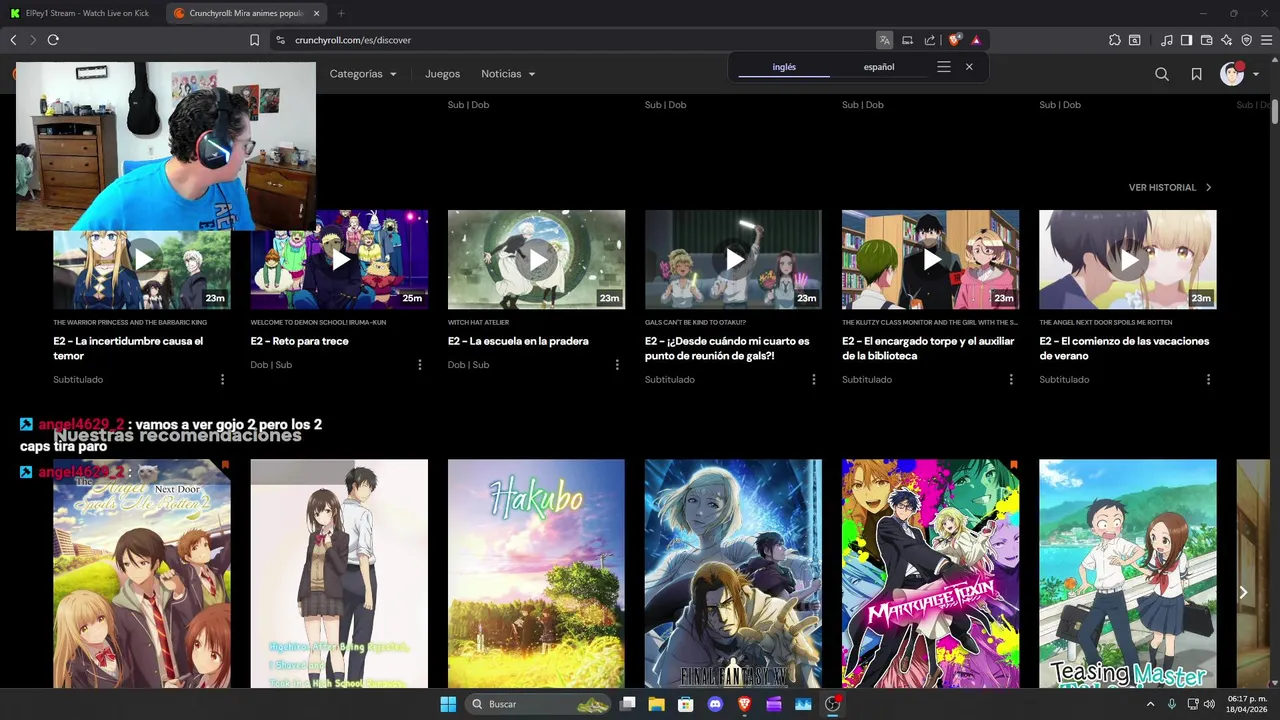Screen dimensions: 1280x720
Task: Click the VER HISTORIAL link
Action: [1170, 187]
